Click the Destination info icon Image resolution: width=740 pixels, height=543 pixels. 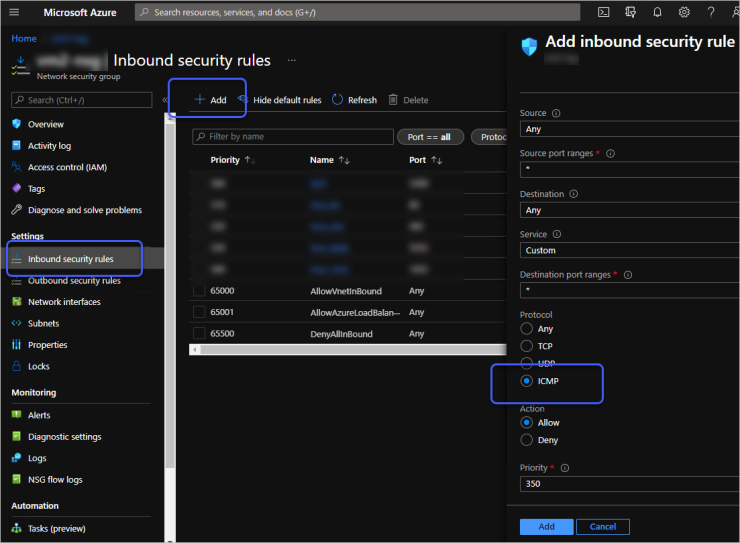point(573,194)
